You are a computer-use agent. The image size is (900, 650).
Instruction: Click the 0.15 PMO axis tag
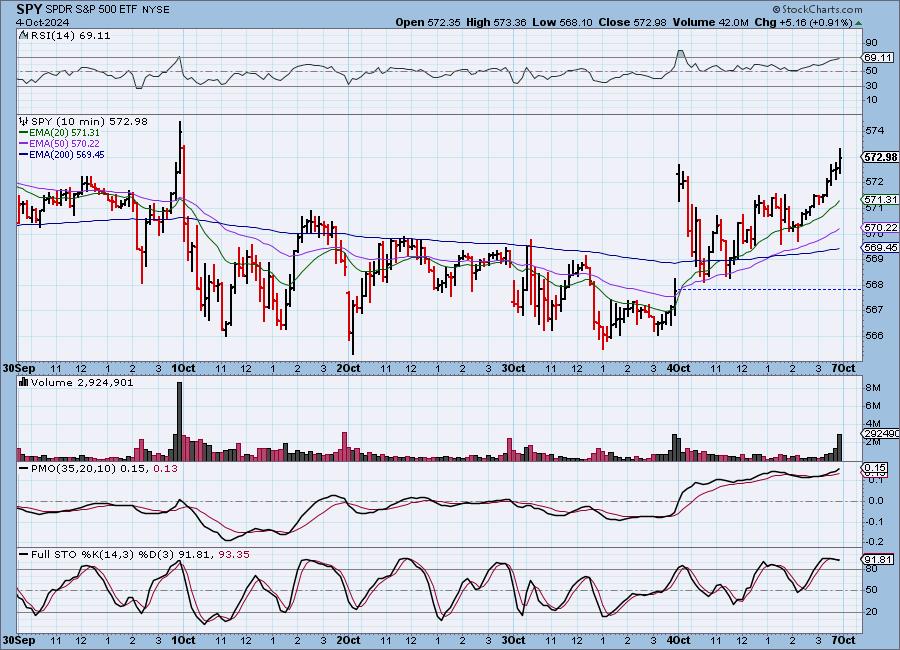(875, 469)
